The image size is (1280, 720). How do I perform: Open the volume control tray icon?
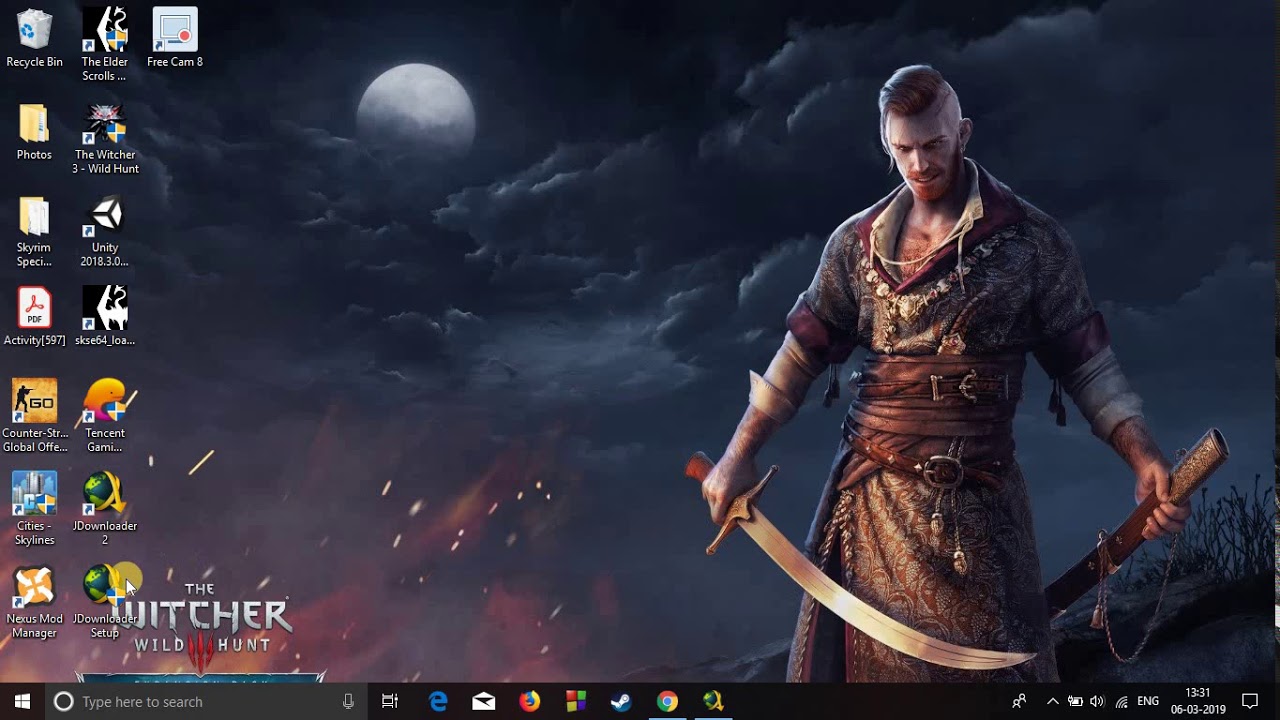1097,701
